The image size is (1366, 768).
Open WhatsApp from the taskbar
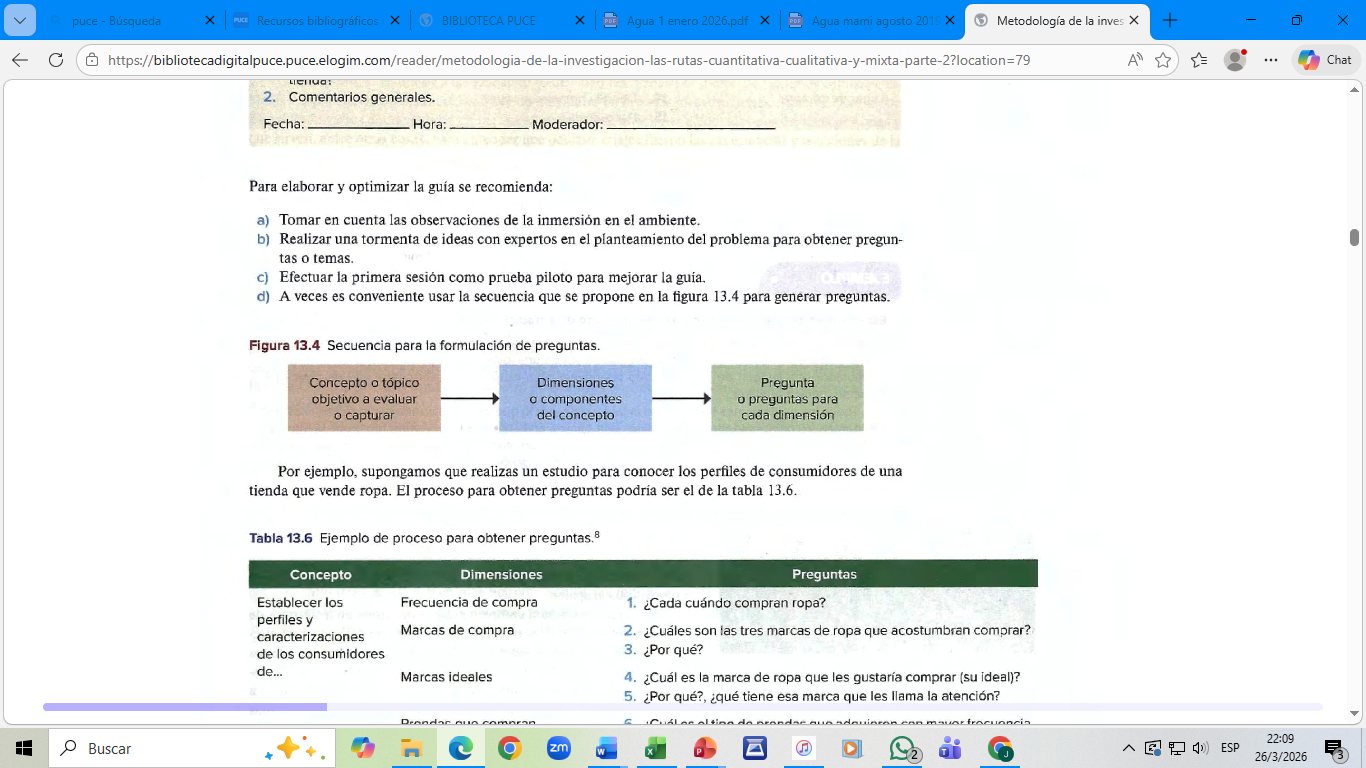click(x=902, y=748)
